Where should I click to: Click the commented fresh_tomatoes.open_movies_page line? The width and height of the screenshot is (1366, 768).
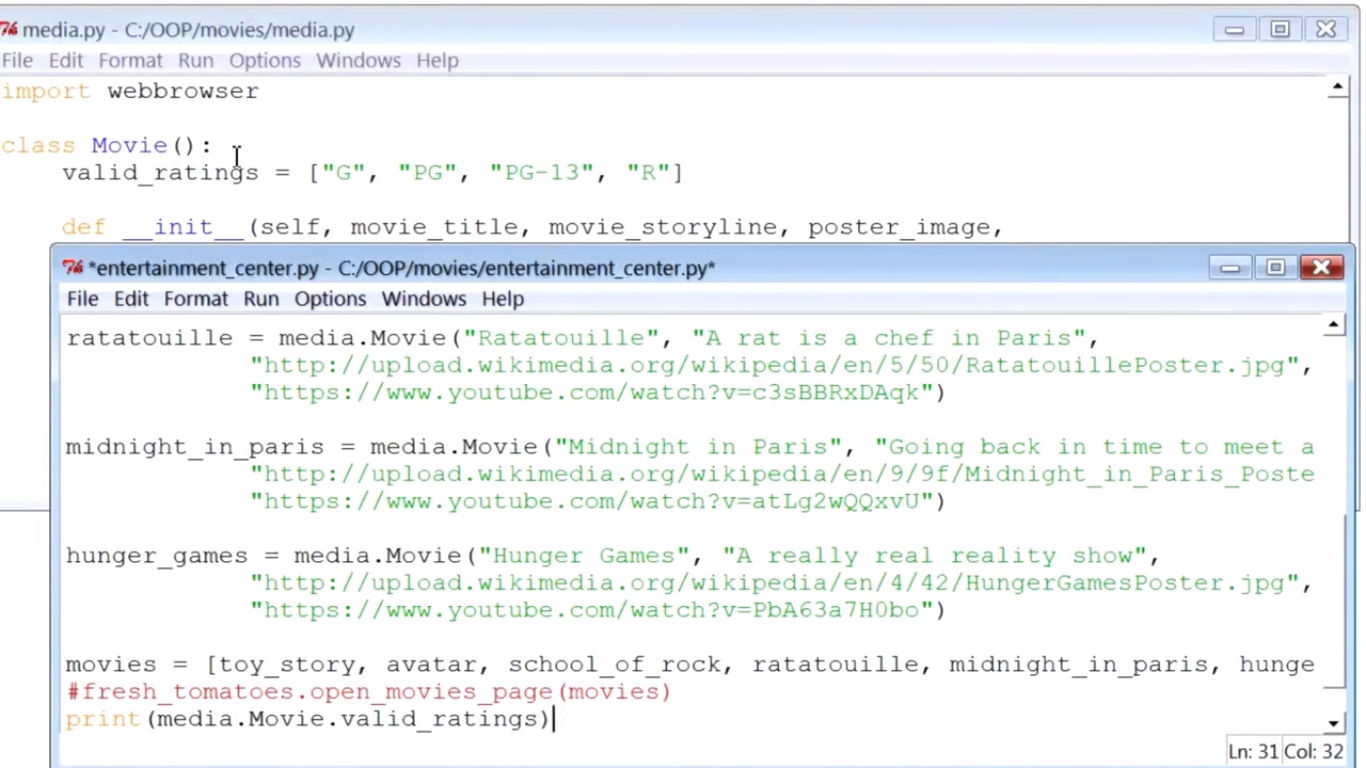pyautogui.click(x=368, y=692)
